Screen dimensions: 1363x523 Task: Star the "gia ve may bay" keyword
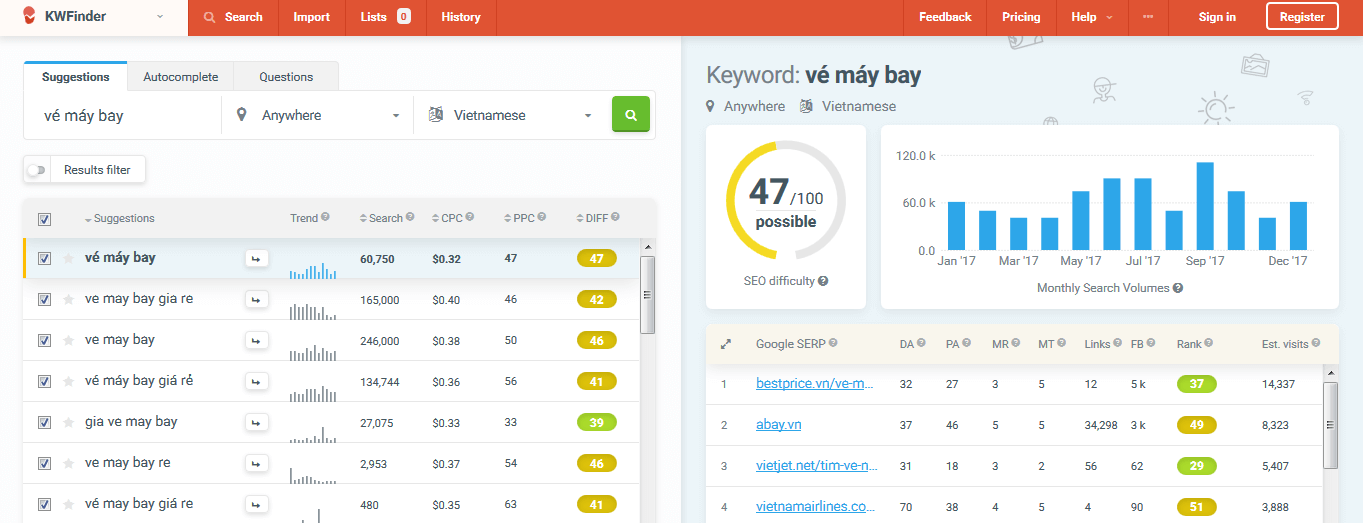coord(69,423)
